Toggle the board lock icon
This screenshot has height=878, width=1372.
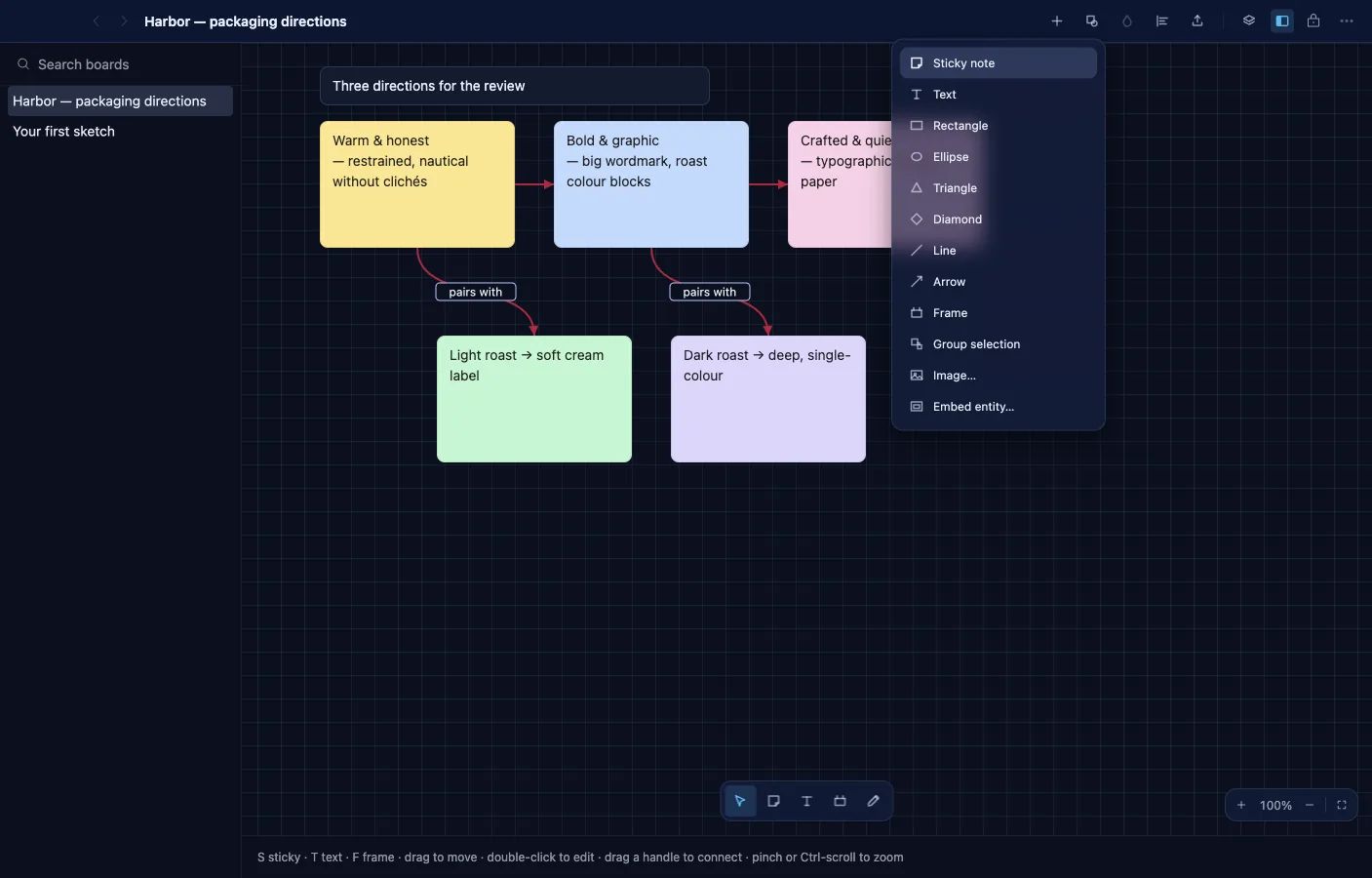pos(1313,20)
